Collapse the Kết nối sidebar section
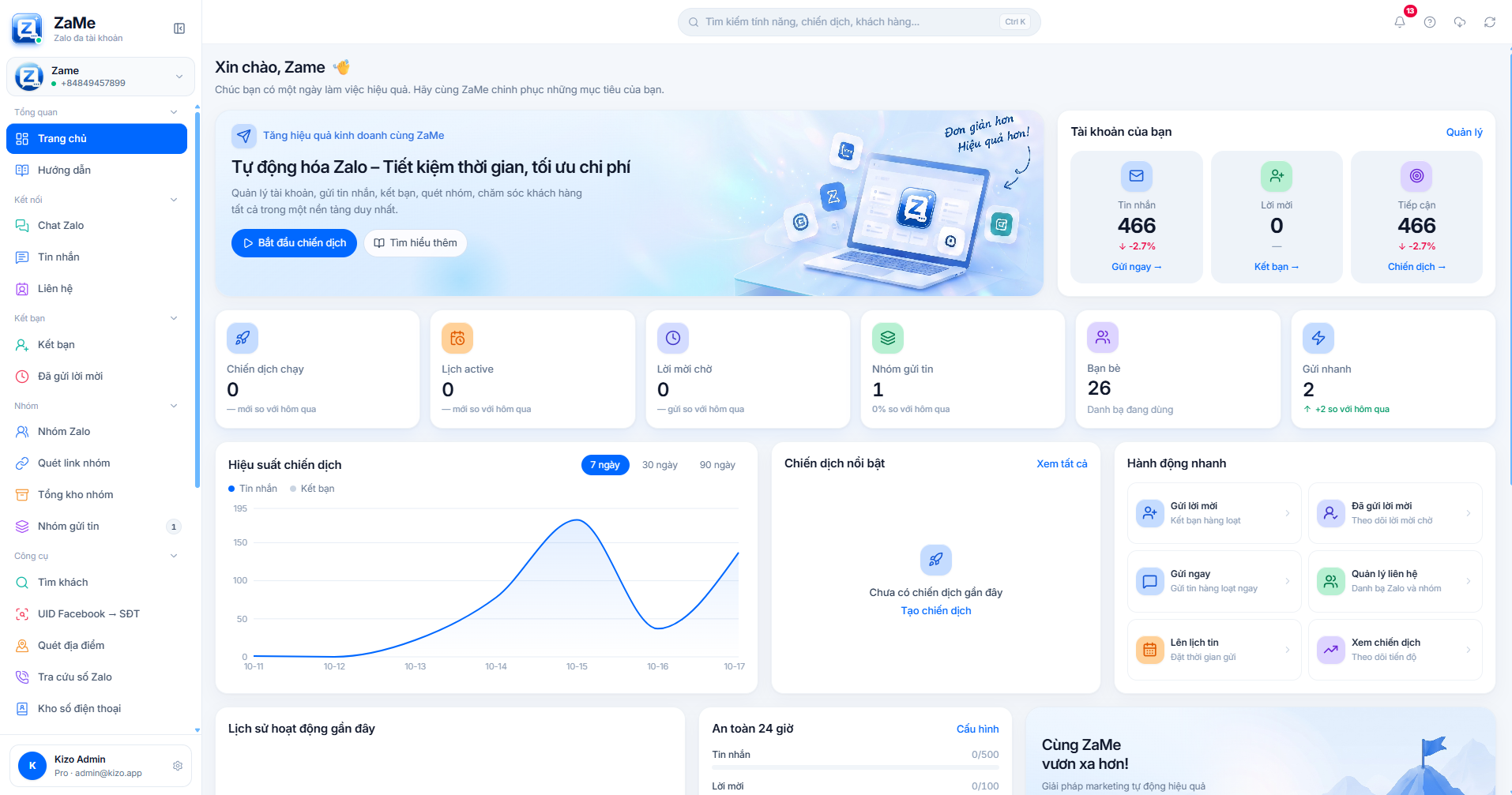Viewport: 1512px width, 795px height. pyautogui.click(x=96, y=200)
